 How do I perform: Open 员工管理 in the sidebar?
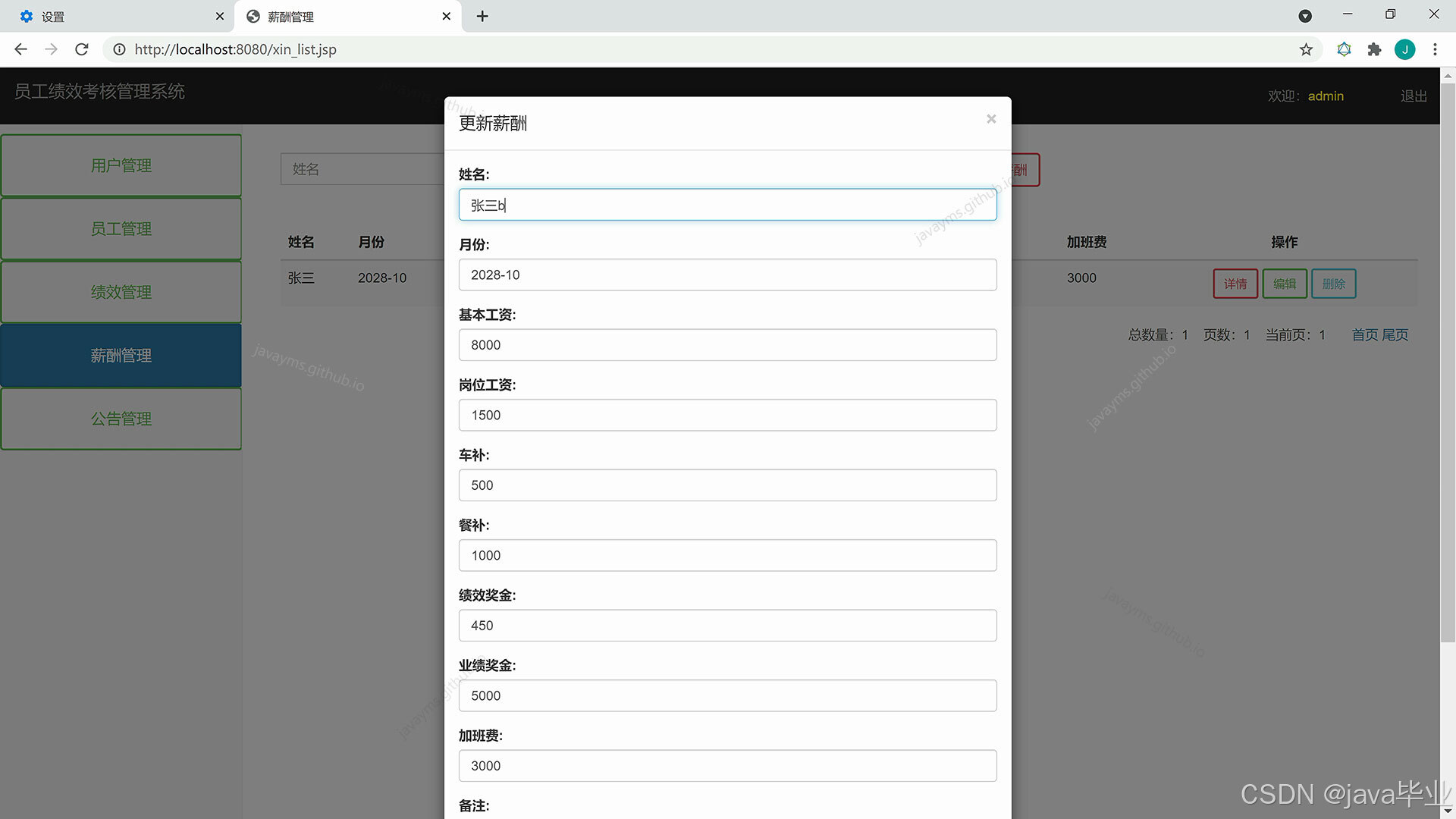(121, 228)
